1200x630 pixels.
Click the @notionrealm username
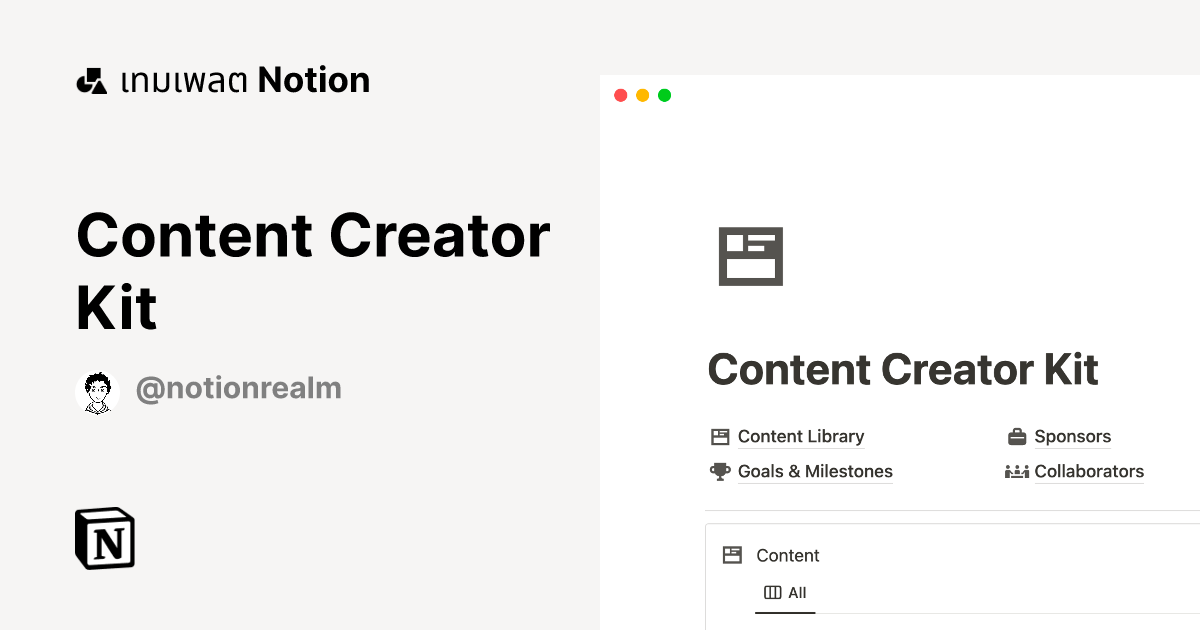click(x=237, y=389)
